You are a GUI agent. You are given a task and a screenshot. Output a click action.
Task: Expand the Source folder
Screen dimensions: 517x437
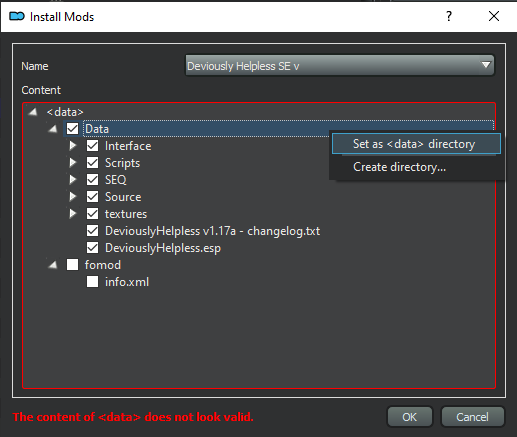[72, 197]
